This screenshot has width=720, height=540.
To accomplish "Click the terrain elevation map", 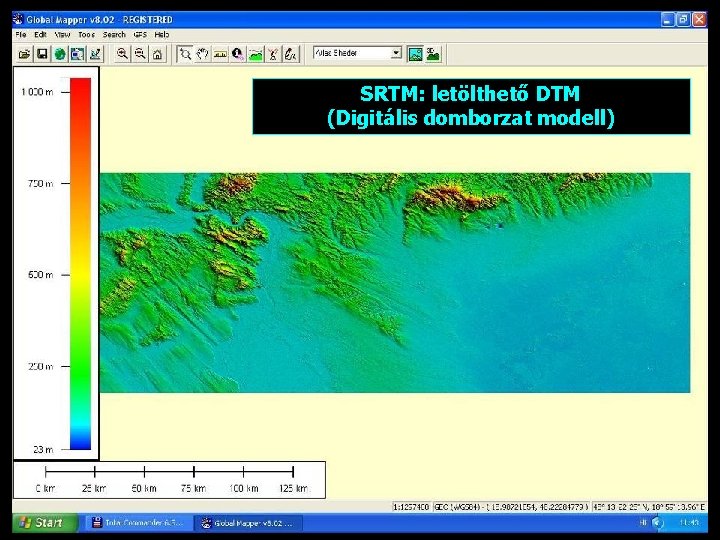I will click(x=395, y=283).
